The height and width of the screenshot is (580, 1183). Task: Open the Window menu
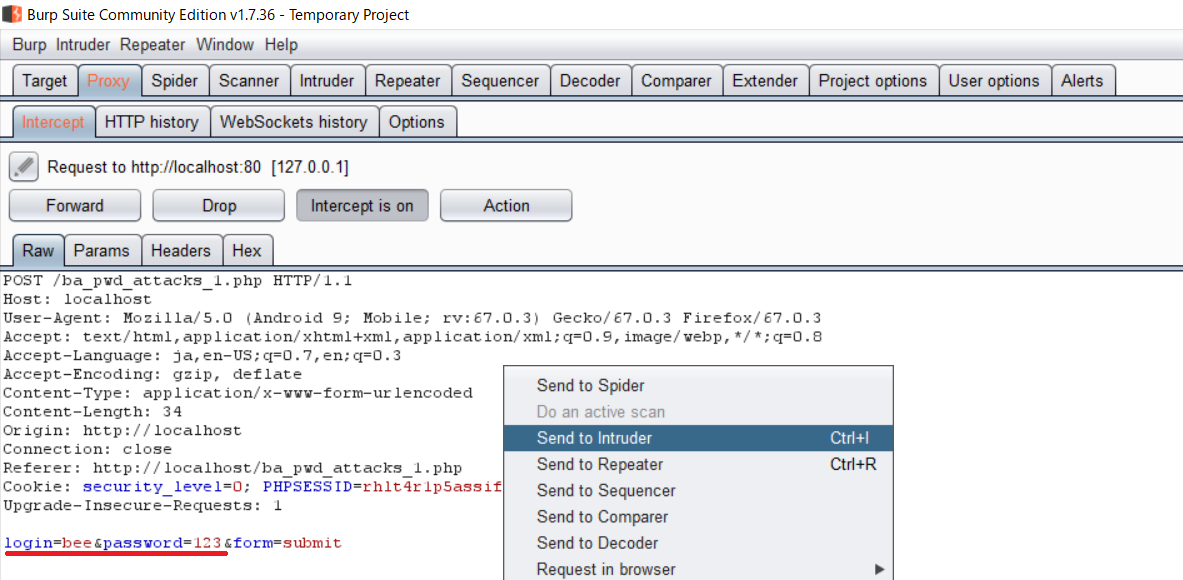click(224, 45)
